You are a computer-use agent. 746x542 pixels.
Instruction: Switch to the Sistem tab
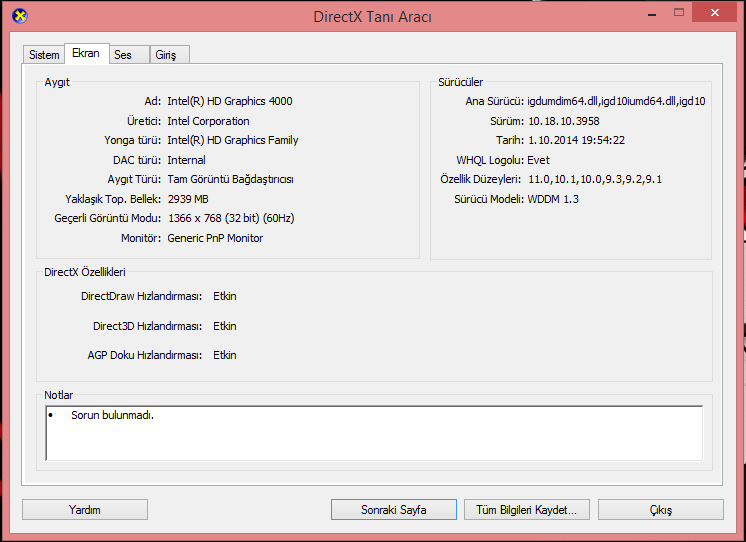pyautogui.click(x=44, y=55)
